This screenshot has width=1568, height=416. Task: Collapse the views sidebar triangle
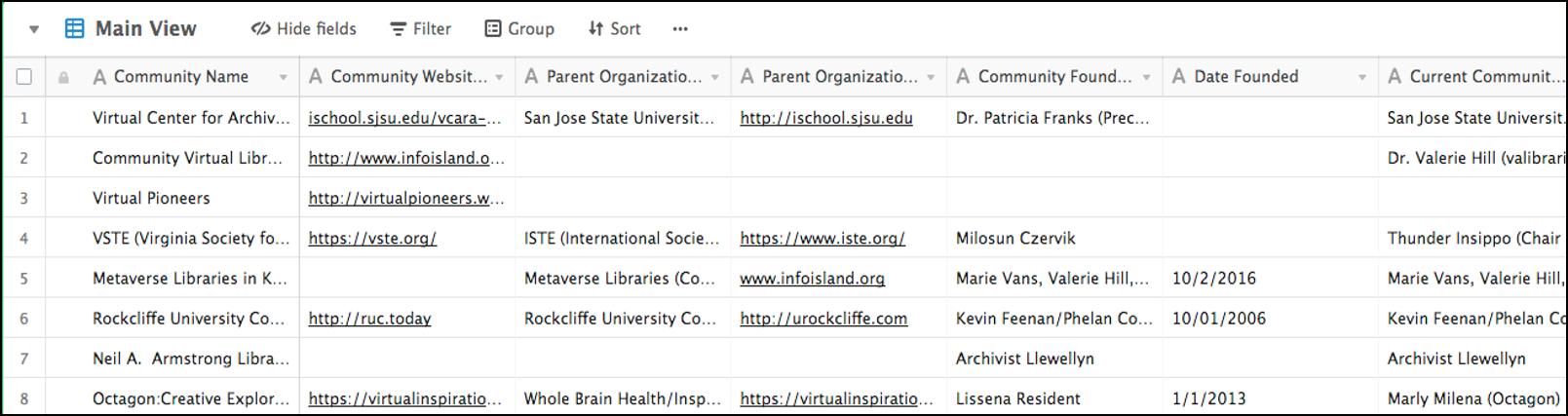pyautogui.click(x=34, y=29)
